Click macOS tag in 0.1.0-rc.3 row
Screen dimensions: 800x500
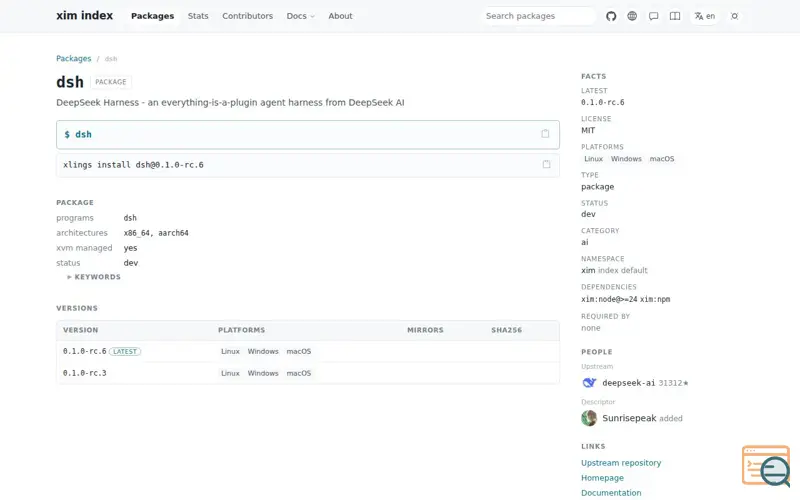[x=298, y=373]
